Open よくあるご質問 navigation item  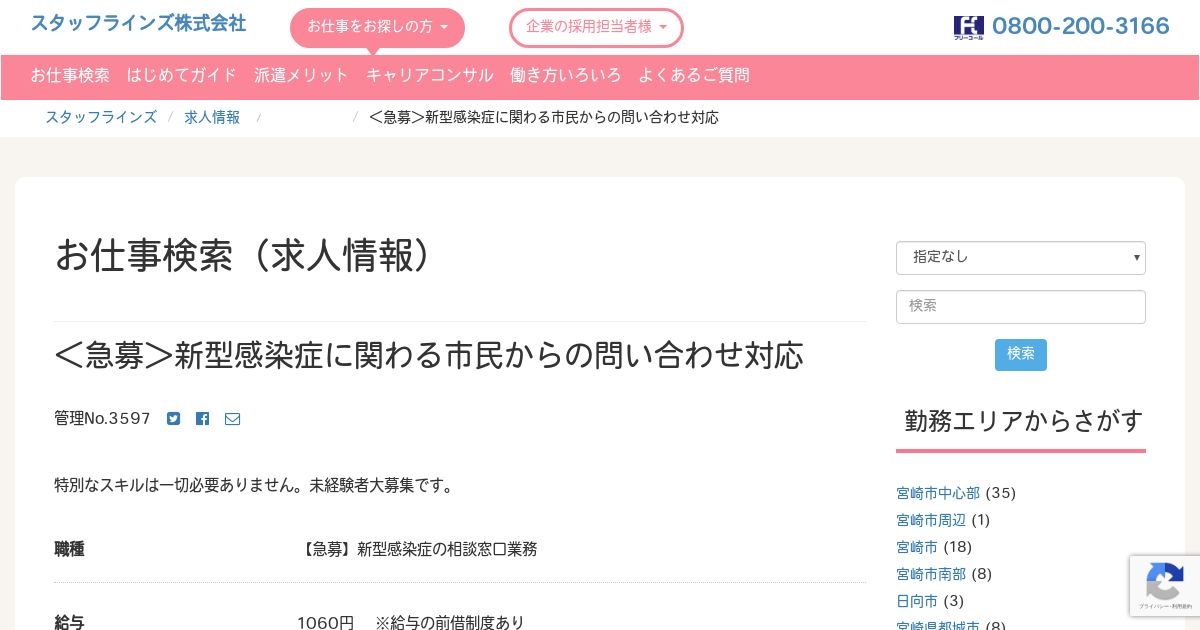[694, 75]
